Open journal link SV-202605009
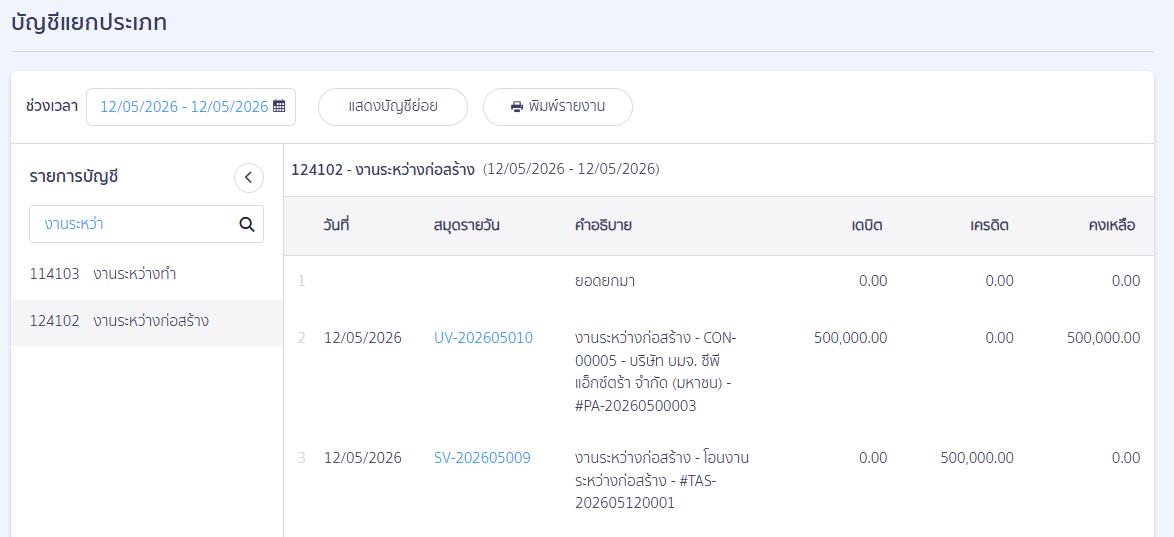The width and height of the screenshot is (1174, 537). (x=482, y=458)
